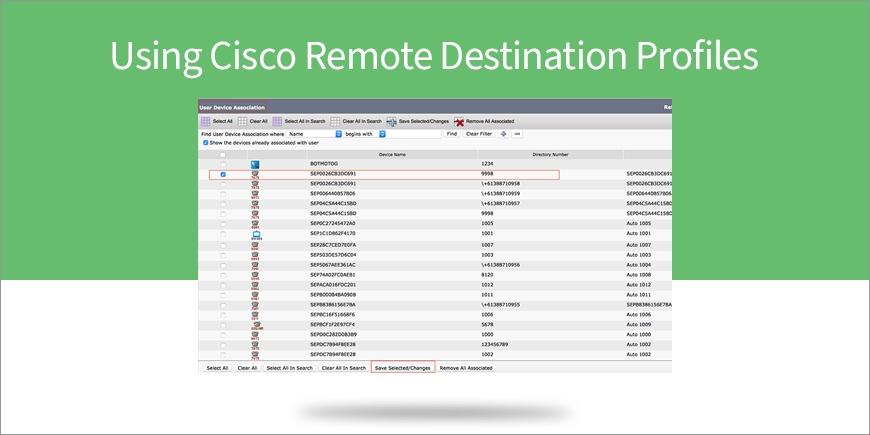Check the SEPDC7894F8EE28 123456789 row checkbox
The width and height of the screenshot is (870, 435).
(x=223, y=345)
